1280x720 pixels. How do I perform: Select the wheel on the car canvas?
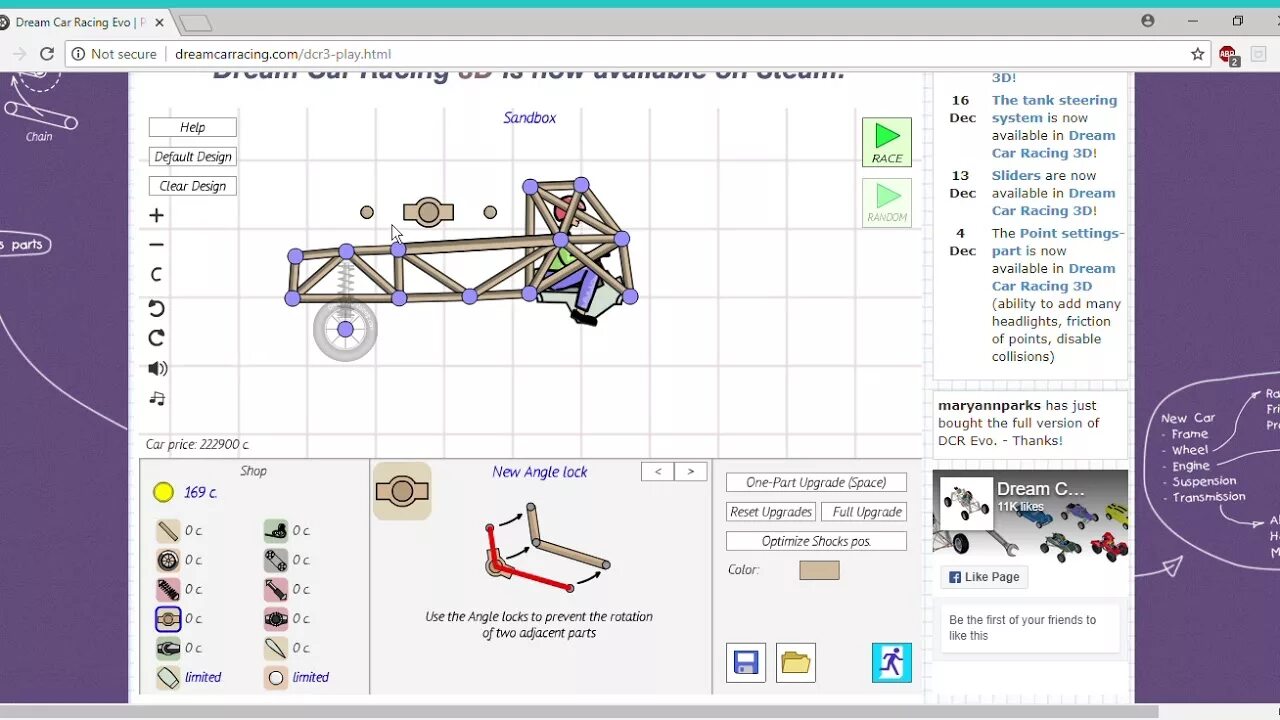[x=345, y=329]
